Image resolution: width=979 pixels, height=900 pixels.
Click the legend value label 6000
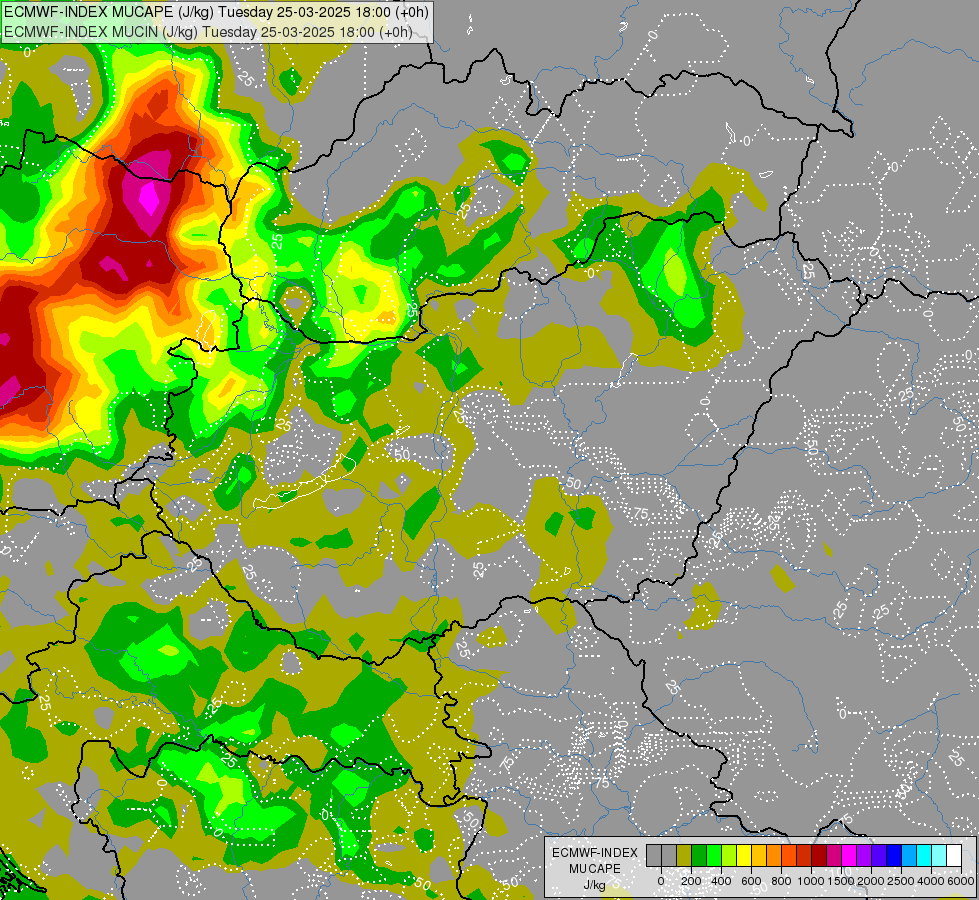pyautogui.click(x=961, y=881)
